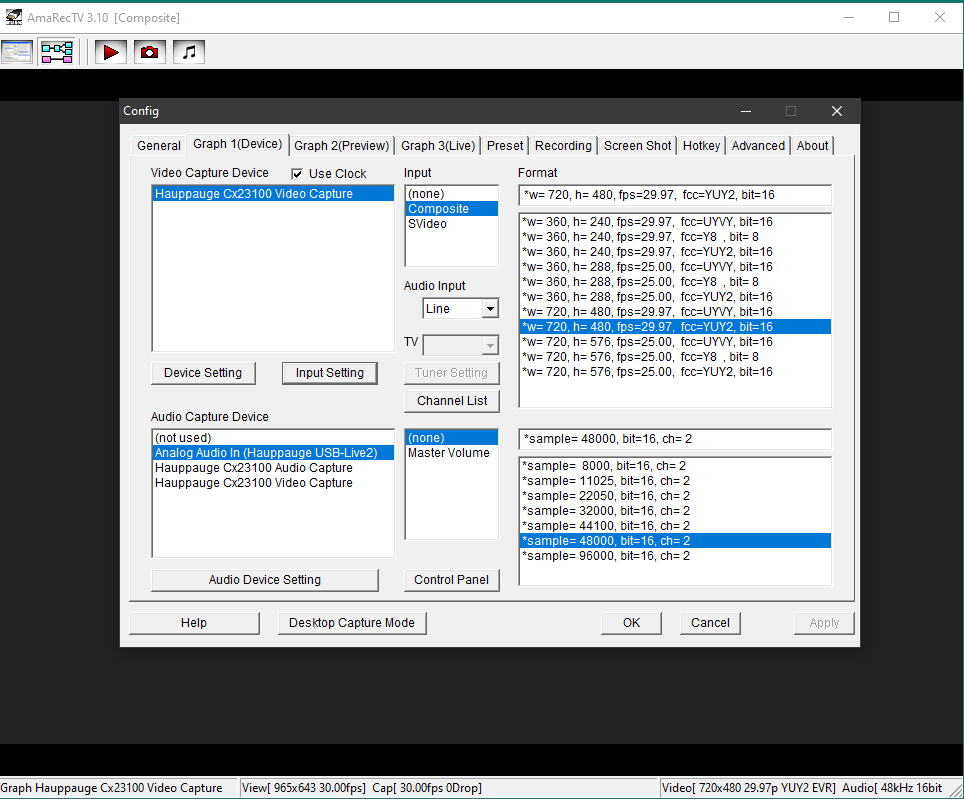Select Analog Audio In (Hauppauge USB-Live2)
Viewport: 964px width, 799px height.
(273, 453)
